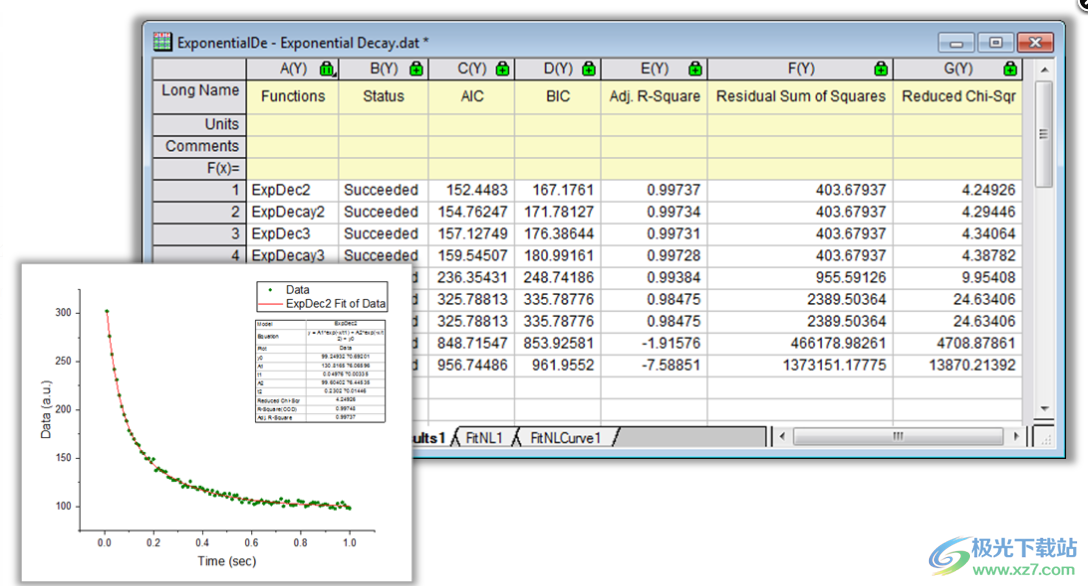
Task: Click the lock icon in column B(Y)
Action: 416,69
